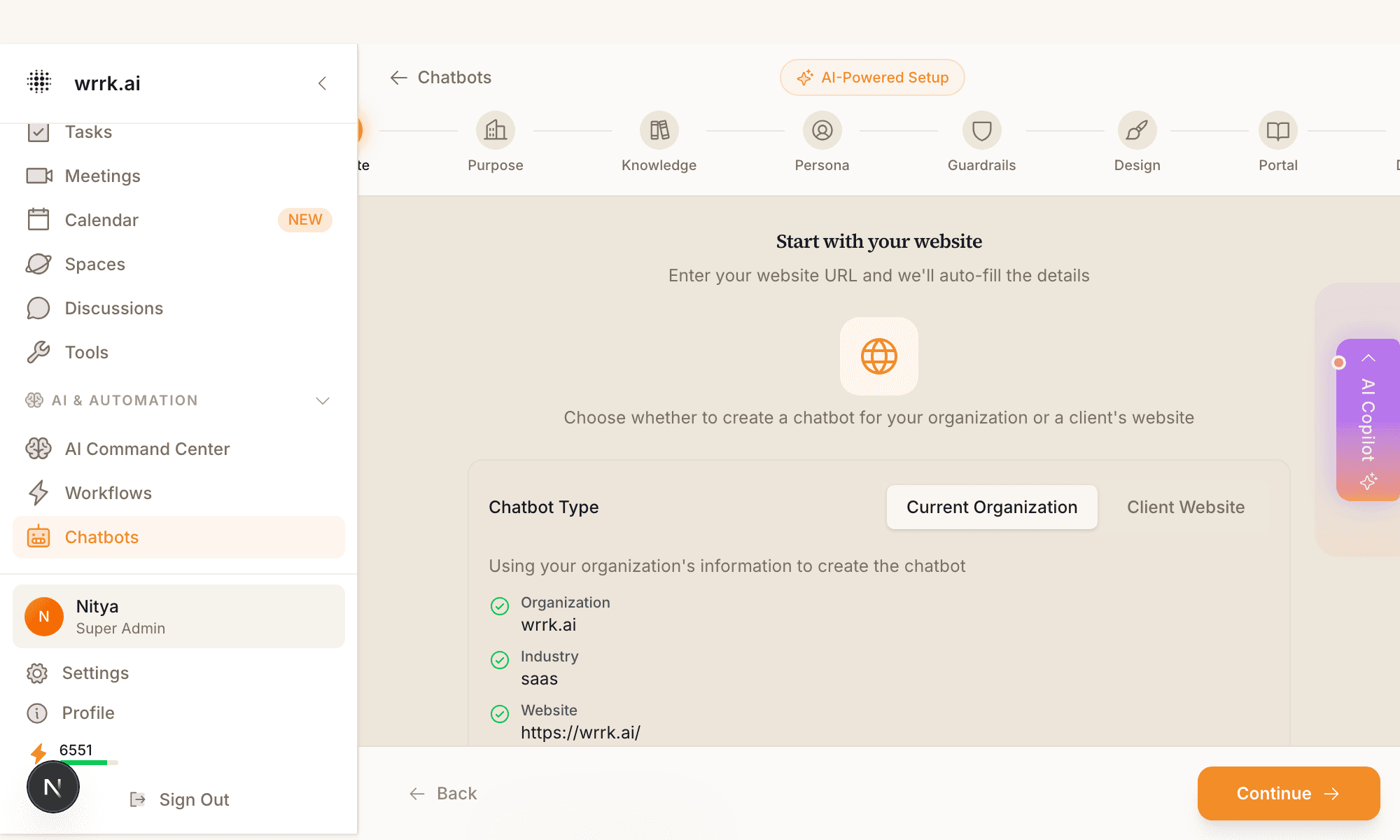Keep Current Organization option selected
The width and height of the screenshot is (1400, 840).
click(x=991, y=507)
